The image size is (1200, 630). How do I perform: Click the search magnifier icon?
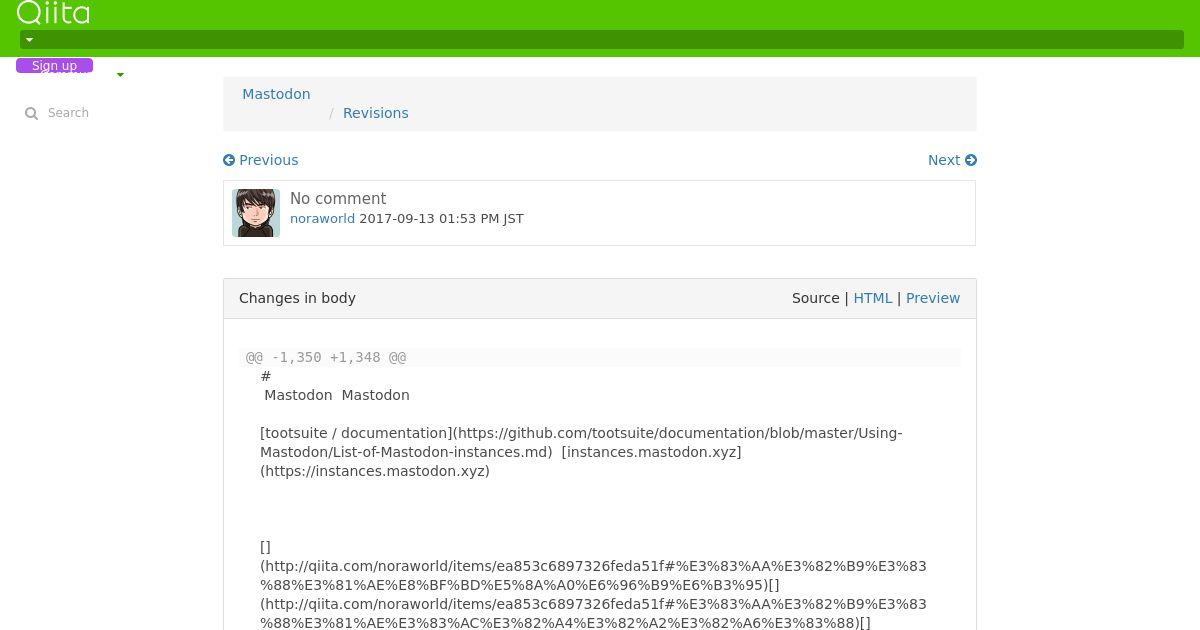31,114
